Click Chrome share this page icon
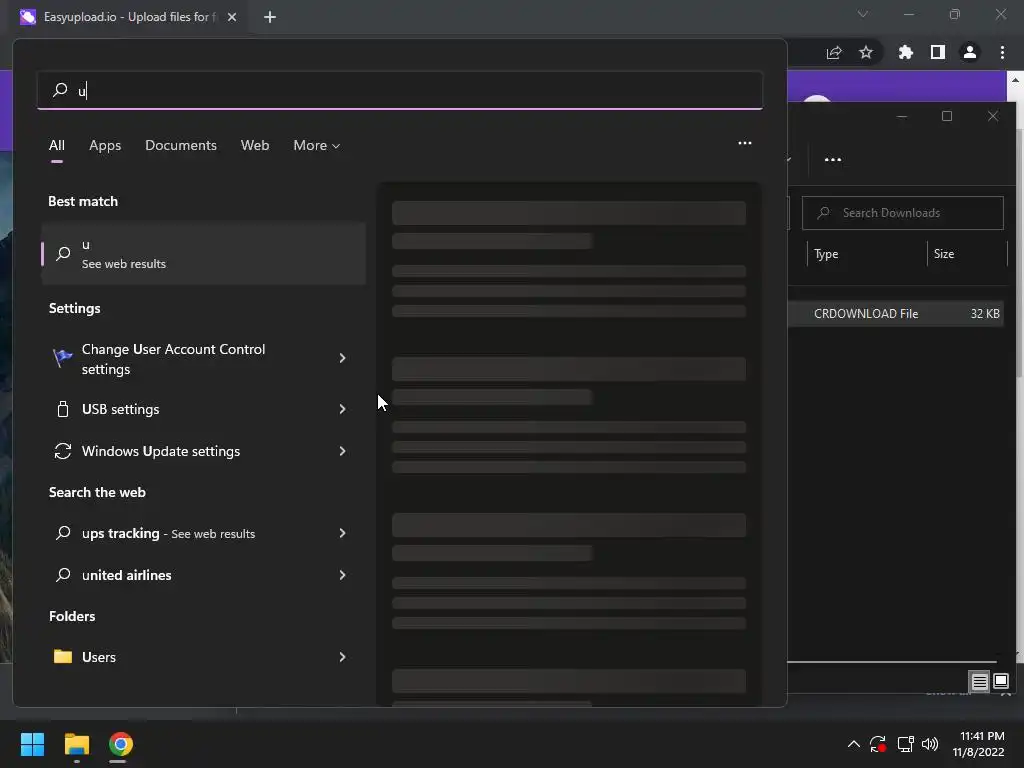 [834, 52]
